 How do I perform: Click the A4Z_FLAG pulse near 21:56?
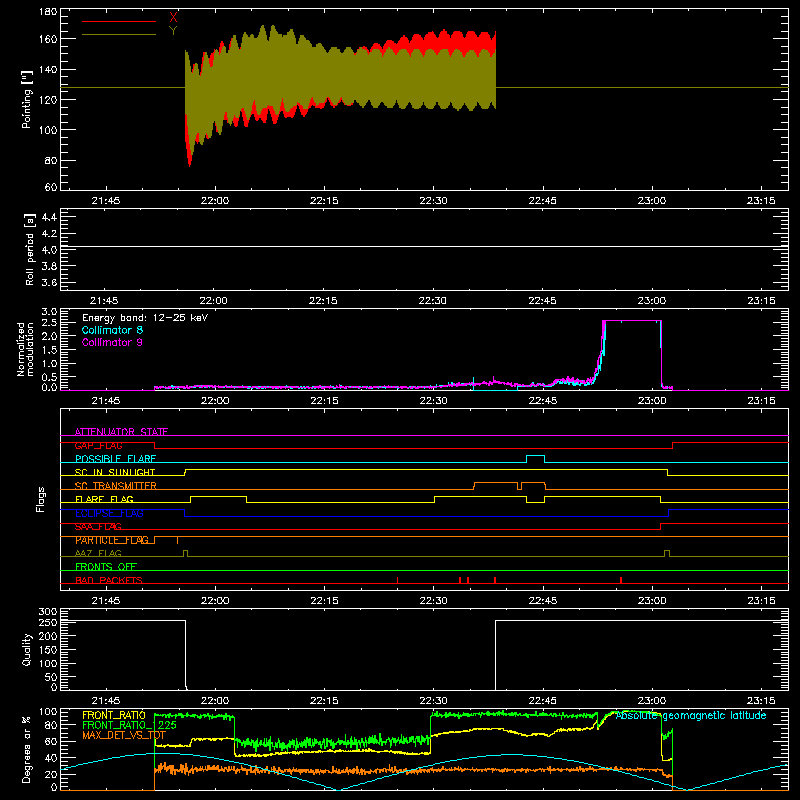point(185,552)
